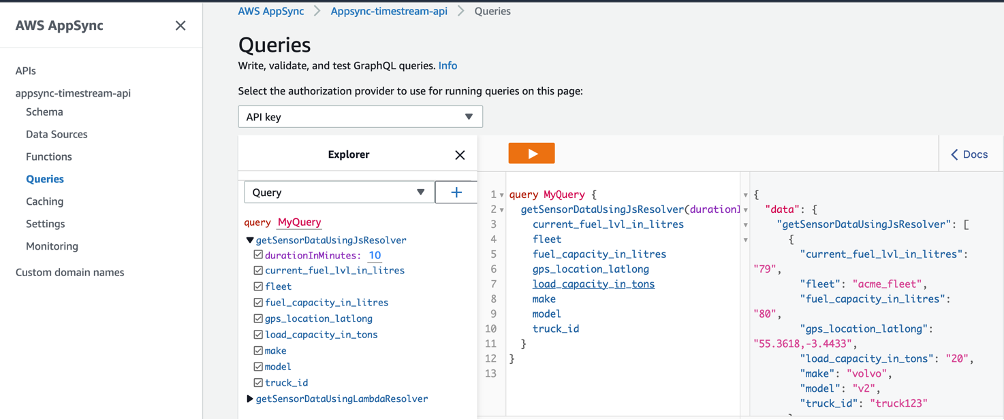This screenshot has height=420, width=1004.
Task: Open Data Sources in the sidebar
Action: click(x=56, y=134)
